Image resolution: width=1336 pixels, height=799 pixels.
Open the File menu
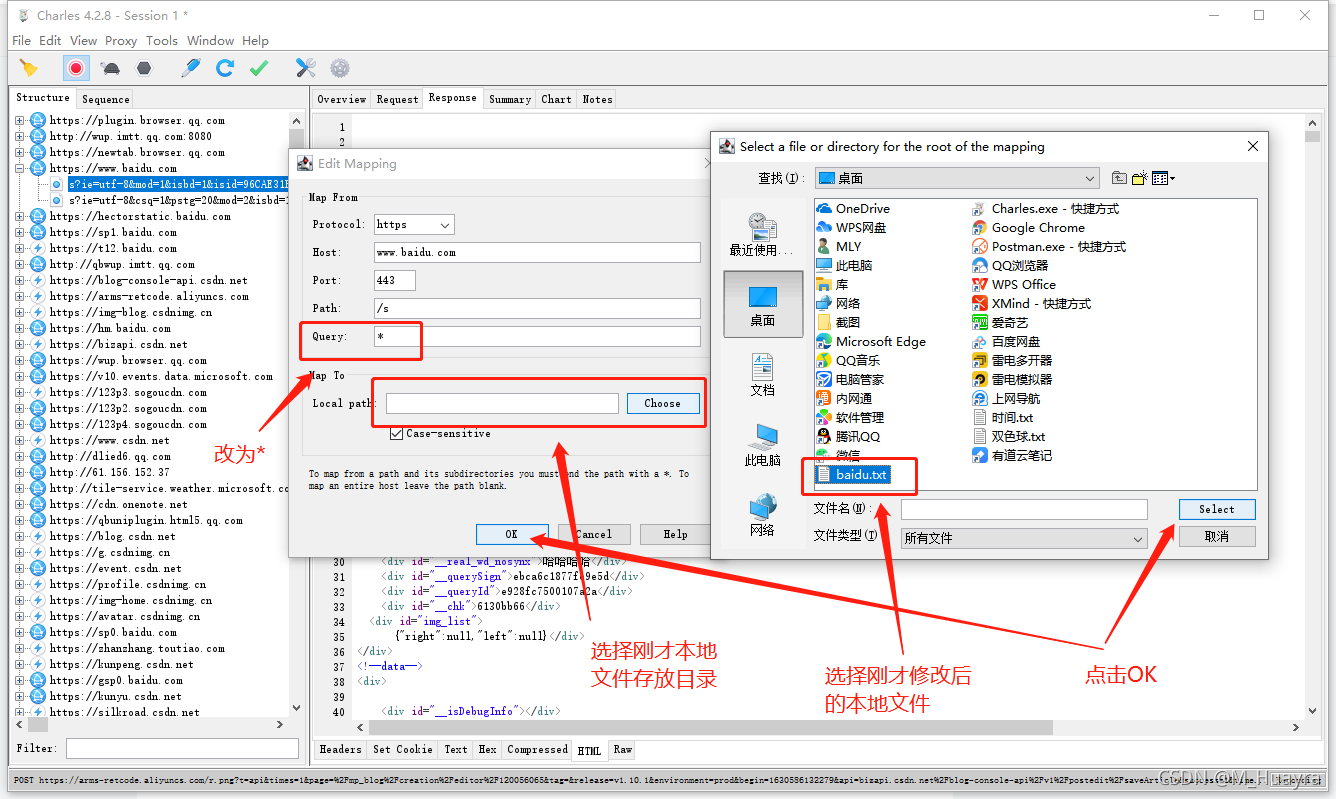pos(21,41)
